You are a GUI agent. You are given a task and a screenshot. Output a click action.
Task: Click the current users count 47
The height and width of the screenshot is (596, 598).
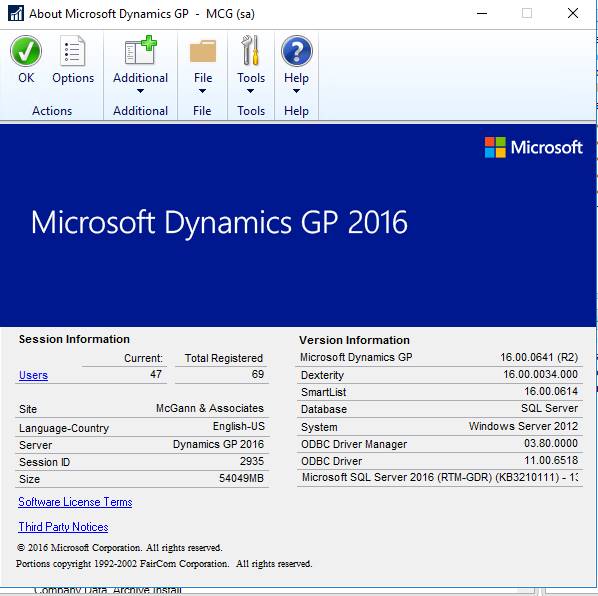pos(156,374)
